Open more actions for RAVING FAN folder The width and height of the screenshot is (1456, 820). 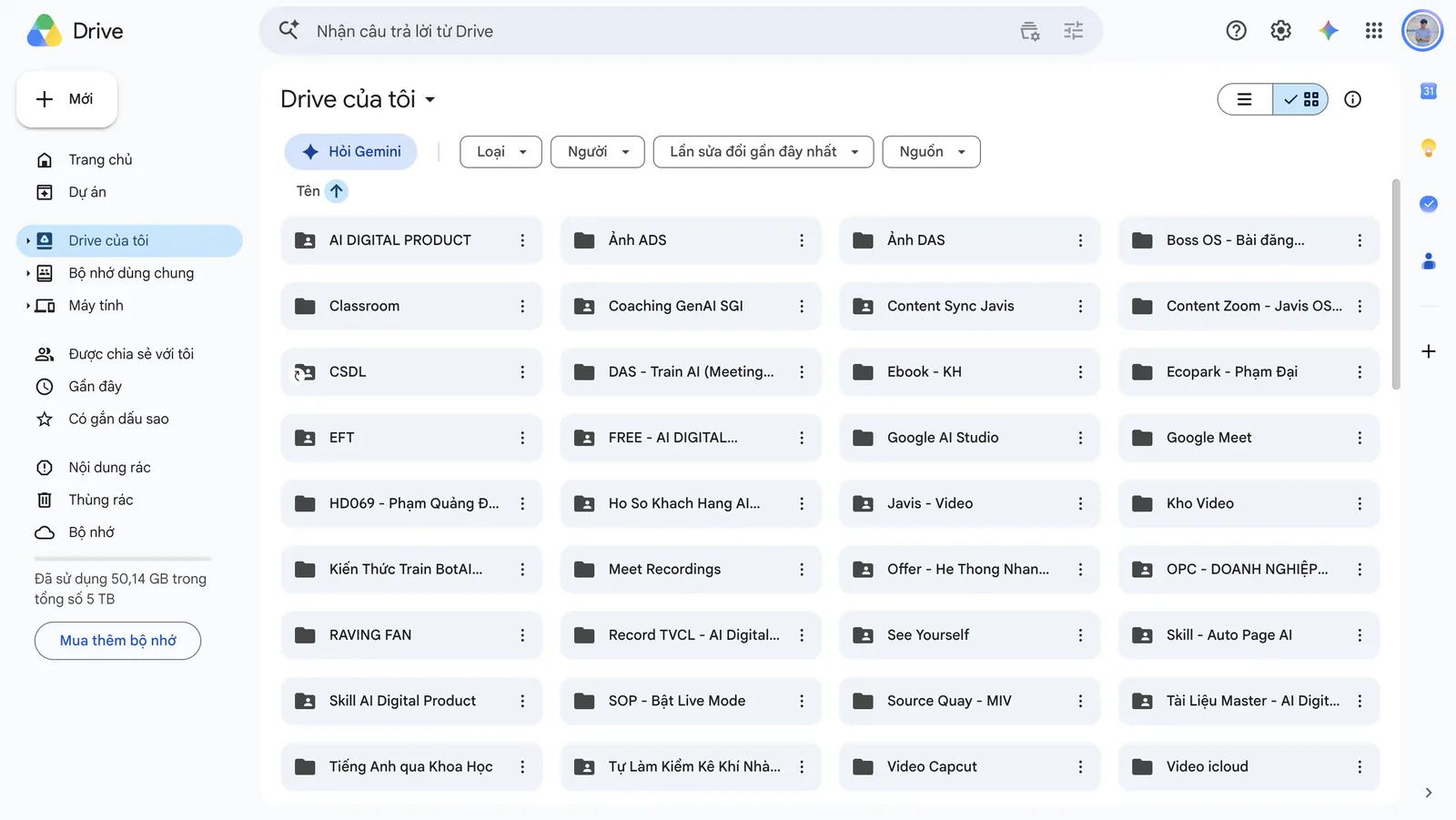click(522, 635)
